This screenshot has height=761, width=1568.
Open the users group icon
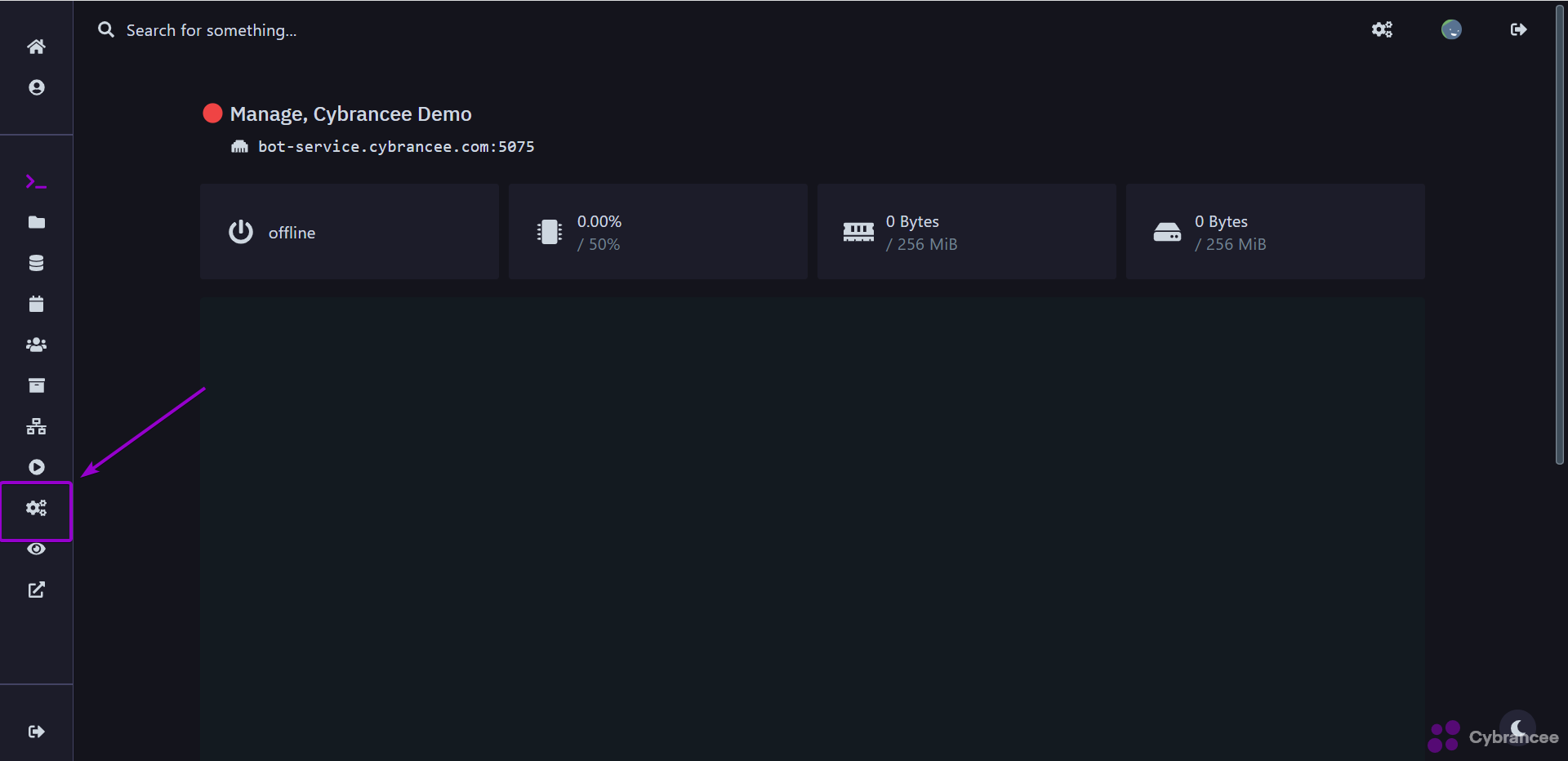(x=36, y=345)
